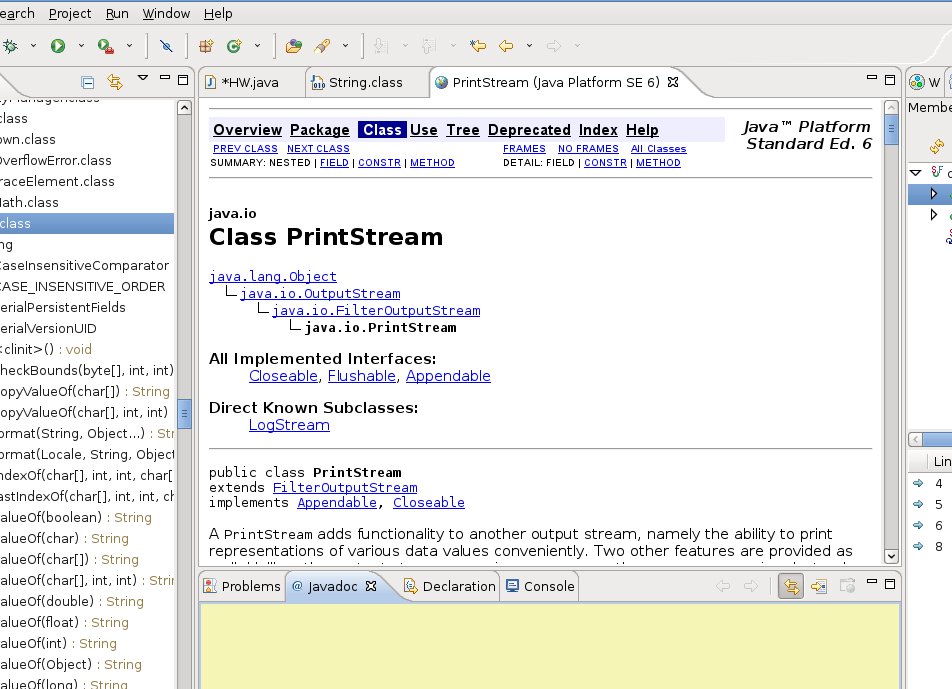Click the Overview link in Javadoc navbar
Image resolution: width=952 pixels, height=689 pixels.
[248, 130]
